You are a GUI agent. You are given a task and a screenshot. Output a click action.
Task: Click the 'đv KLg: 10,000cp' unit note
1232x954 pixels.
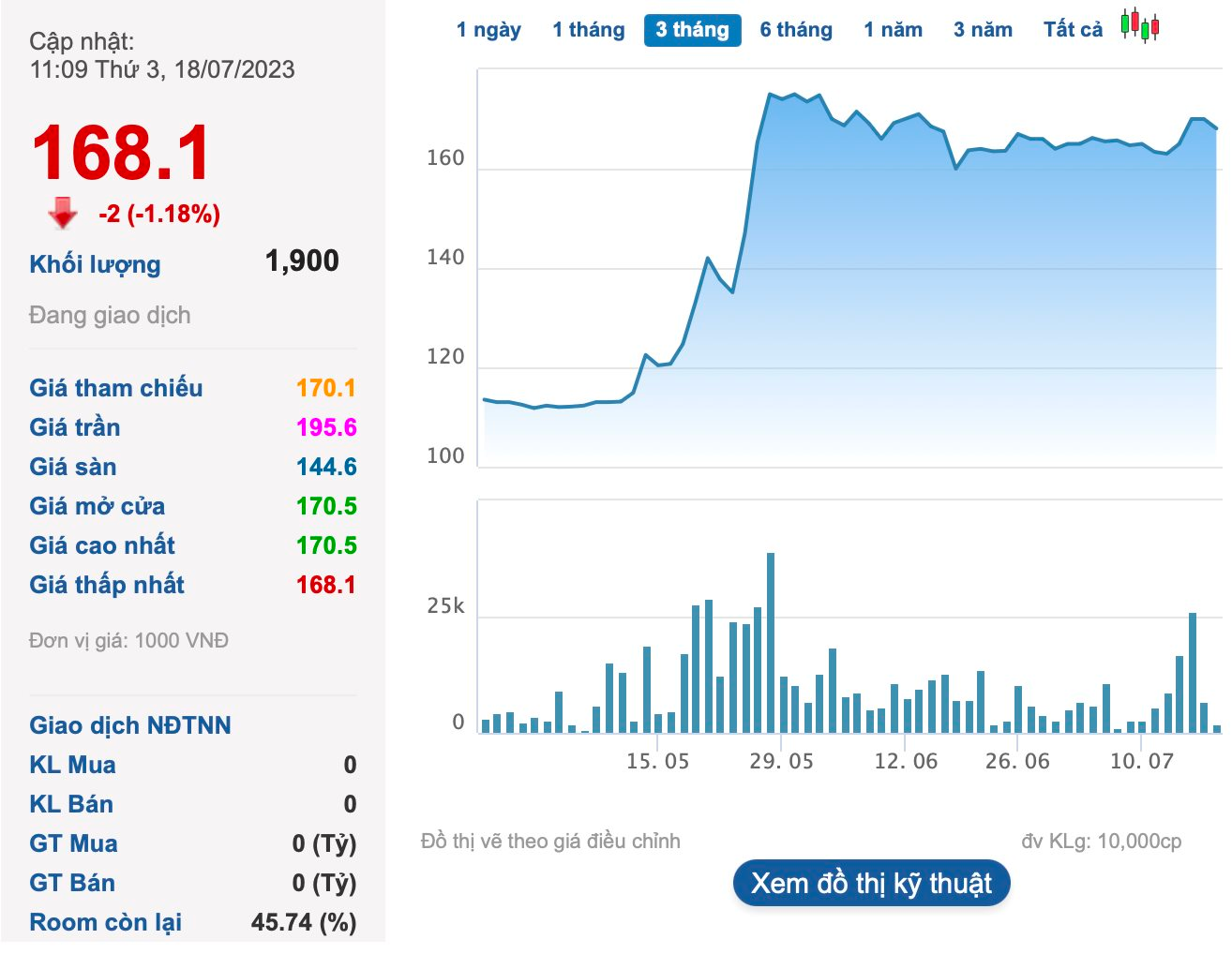[1102, 842]
